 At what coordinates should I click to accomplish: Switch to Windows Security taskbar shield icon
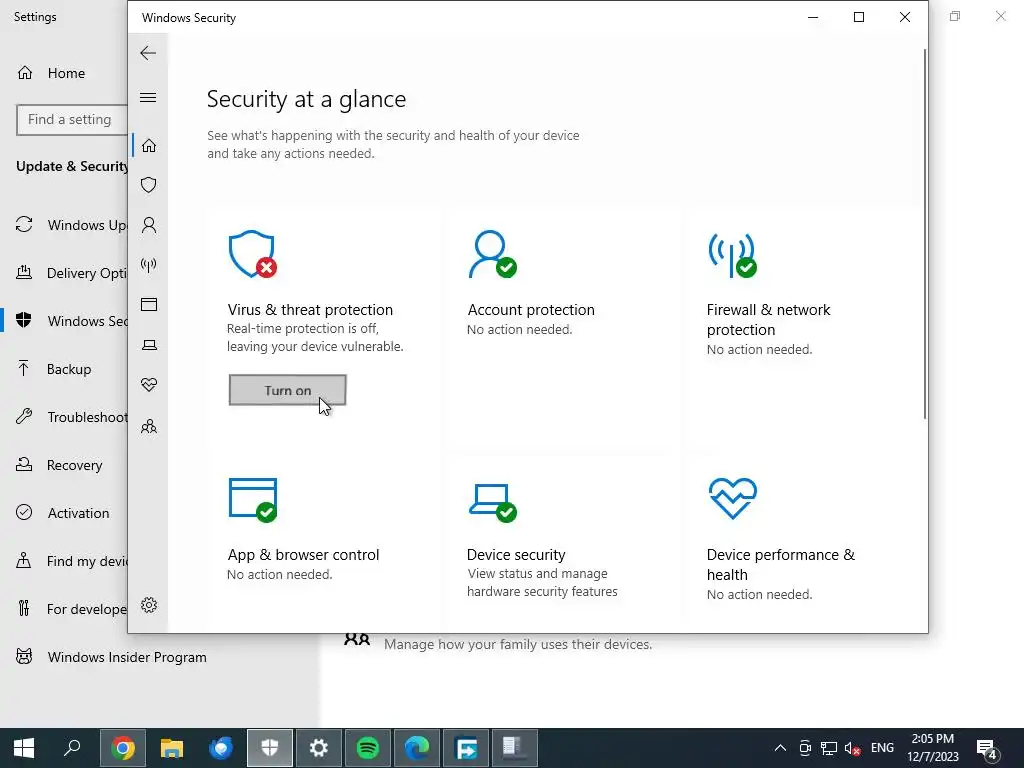(x=270, y=748)
